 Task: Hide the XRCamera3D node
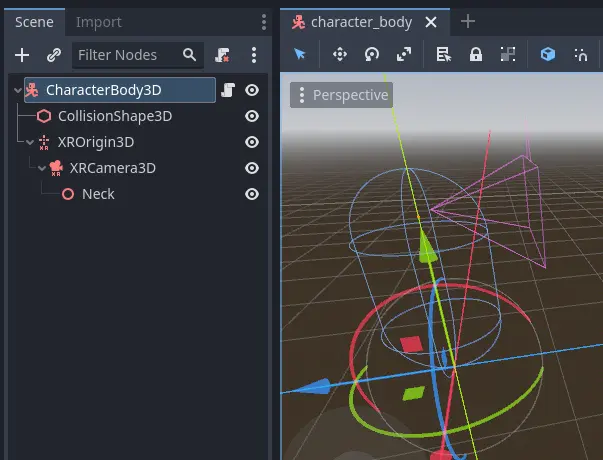tap(252, 168)
